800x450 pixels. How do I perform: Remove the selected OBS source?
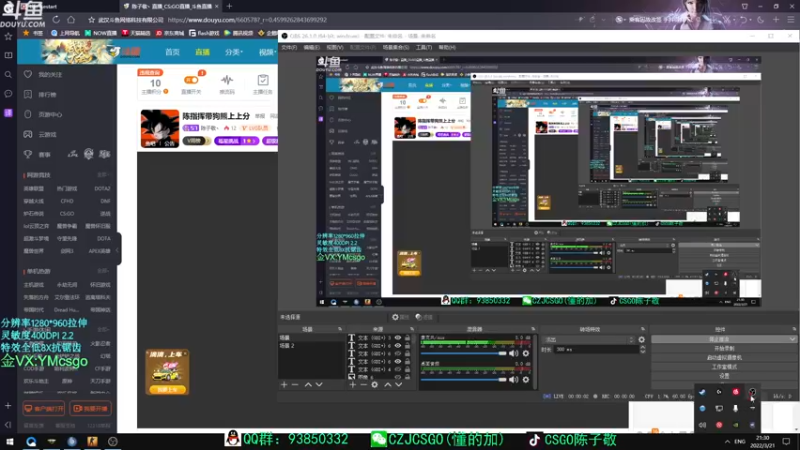pos(363,385)
